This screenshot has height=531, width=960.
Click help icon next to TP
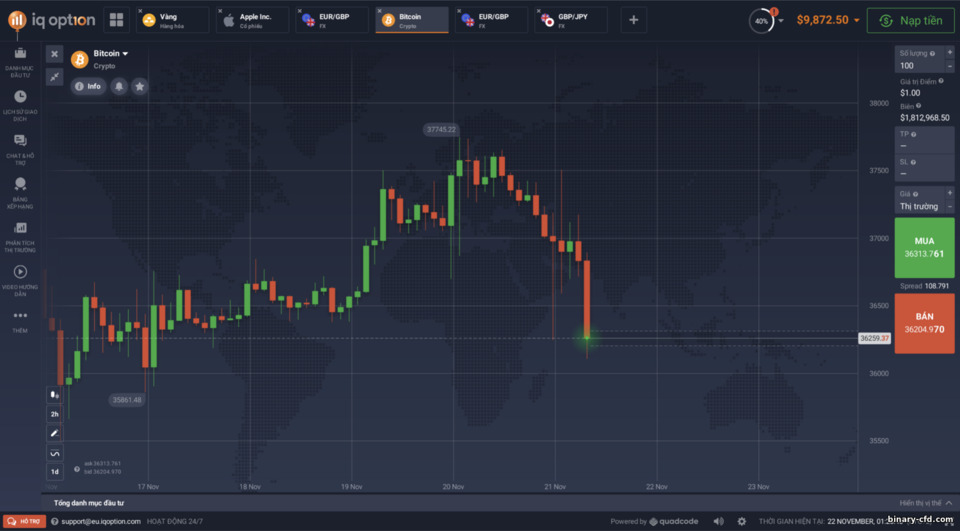pyautogui.click(x=913, y=134)
